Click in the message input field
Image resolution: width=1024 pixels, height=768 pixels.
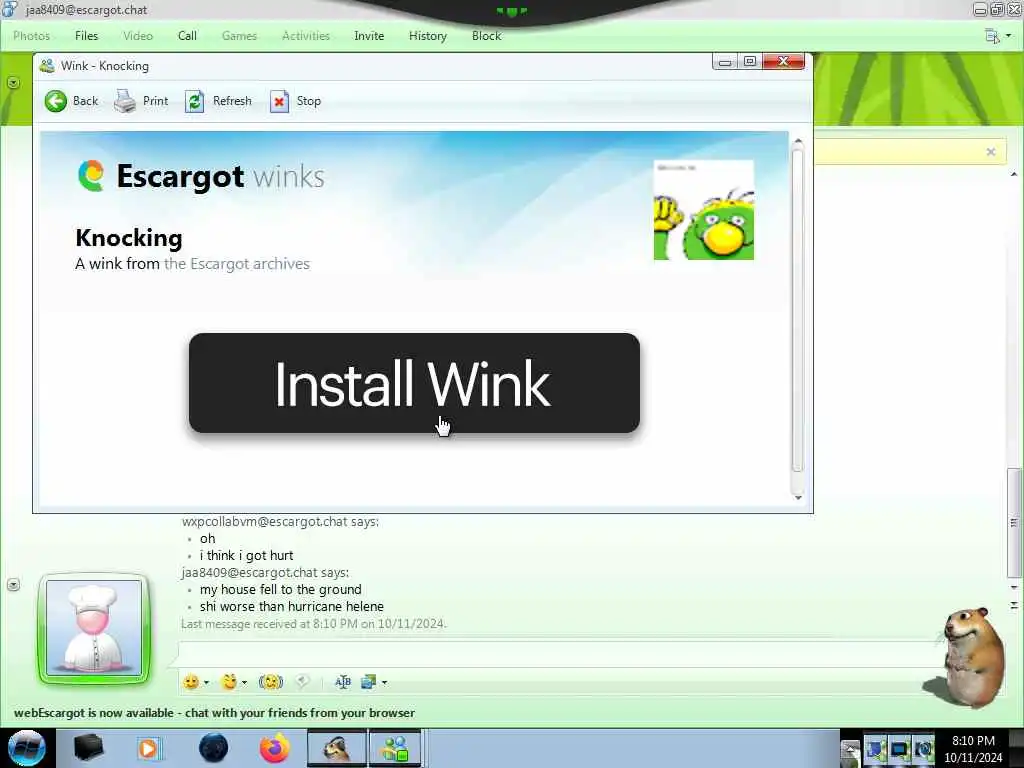pyautogui.click(x=558, y=653)
